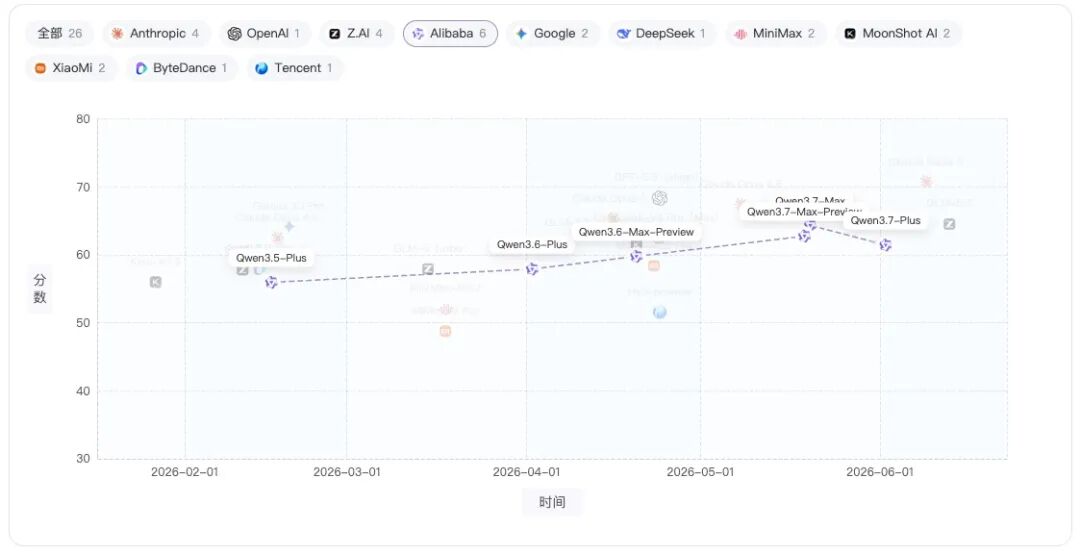The image size is (1080, 554).
Task: Toggle the Z.AI 4 filter
Action: 356,33
